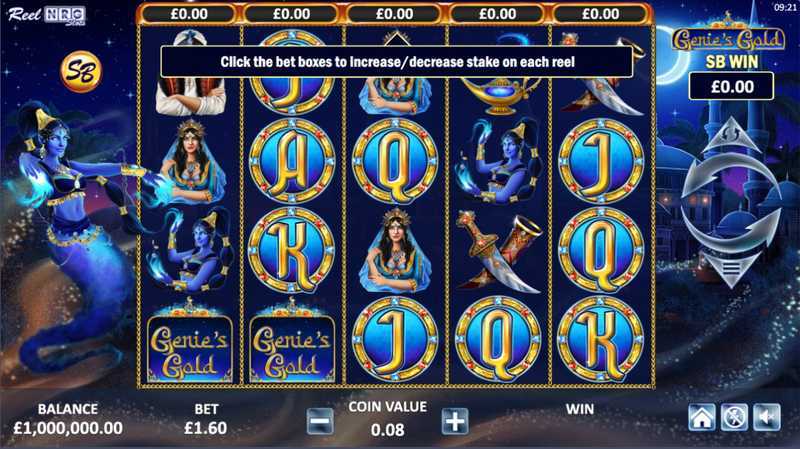Decrease coin value with minus button

(320, 421)
